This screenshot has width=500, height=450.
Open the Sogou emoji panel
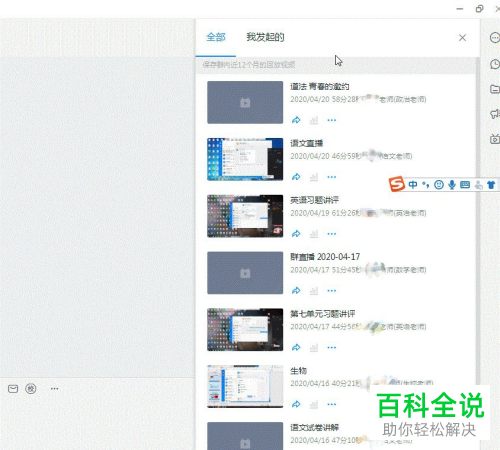point(439,184)
